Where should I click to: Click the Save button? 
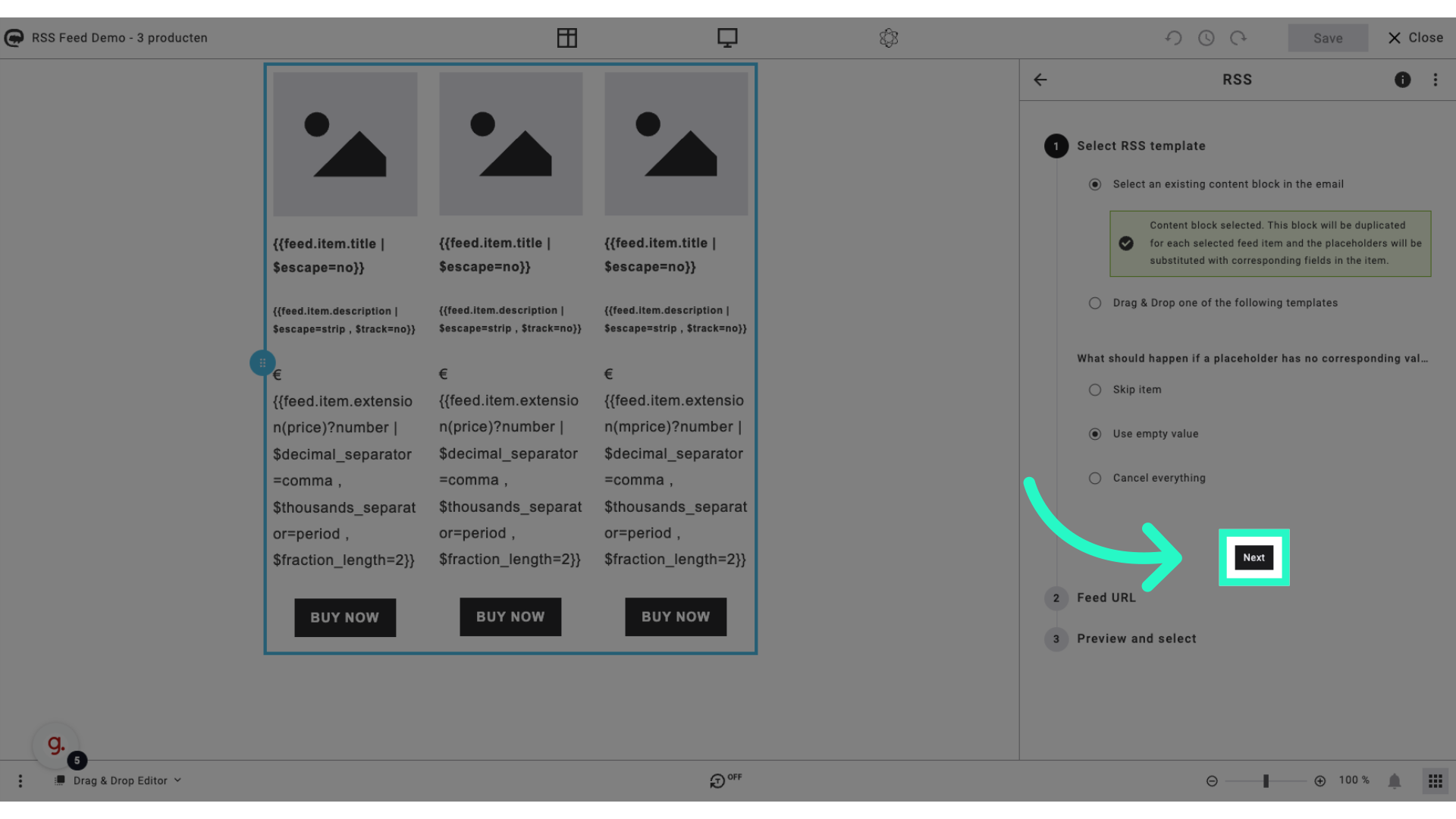(x=1328, y=37)
